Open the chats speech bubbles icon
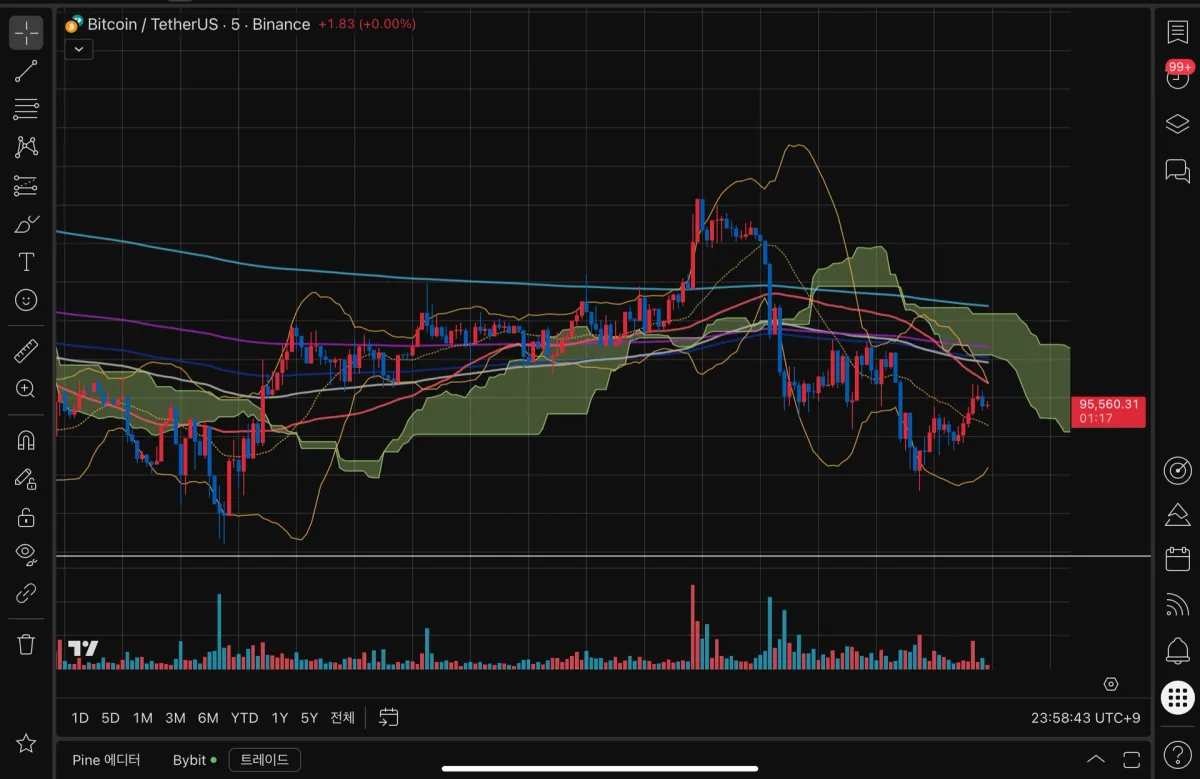Viewport: 1200px width, 779px height. [x=1177, y=171]
